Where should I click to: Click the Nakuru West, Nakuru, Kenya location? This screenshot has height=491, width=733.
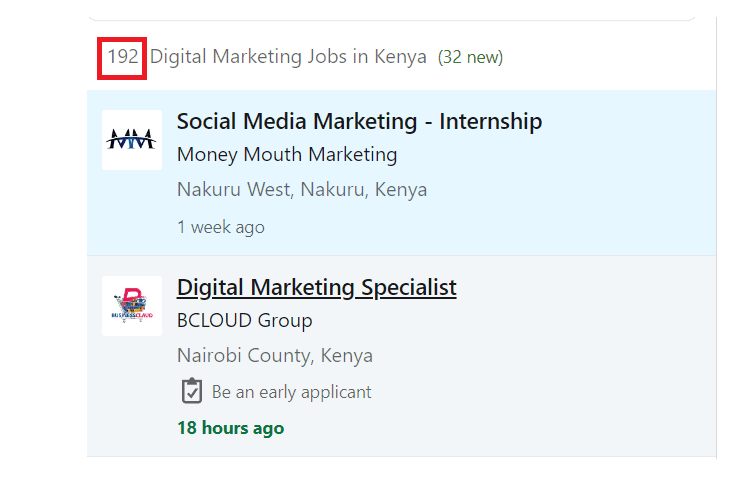tap(302, 189)
